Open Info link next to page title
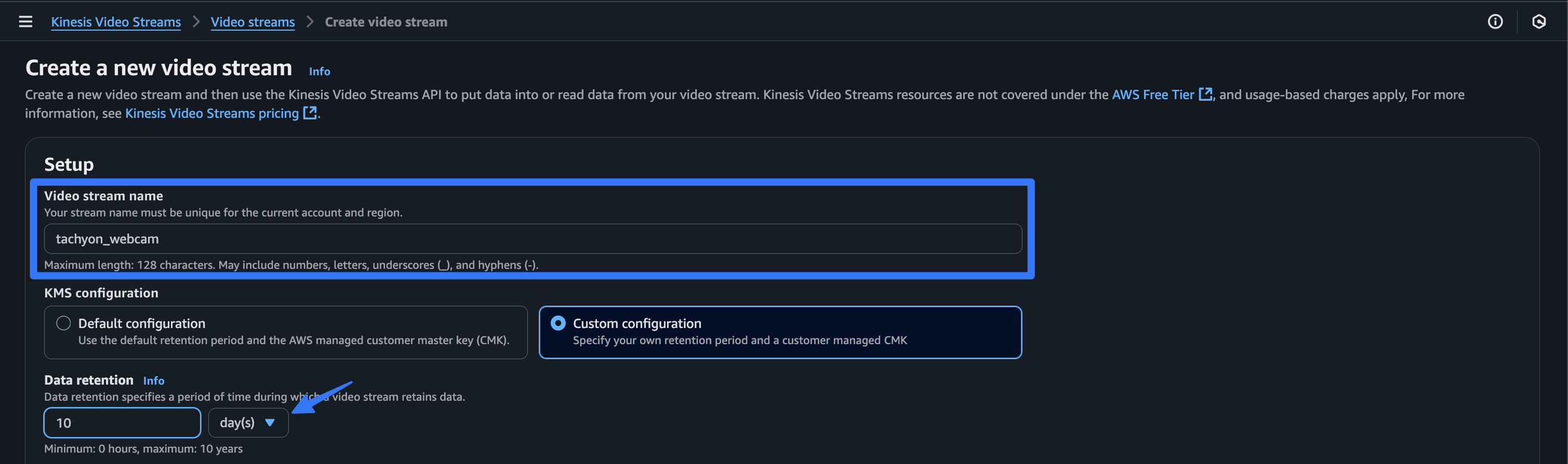Image resolution: width=1568 pixels, height=464 pixels. coord(319,71)
